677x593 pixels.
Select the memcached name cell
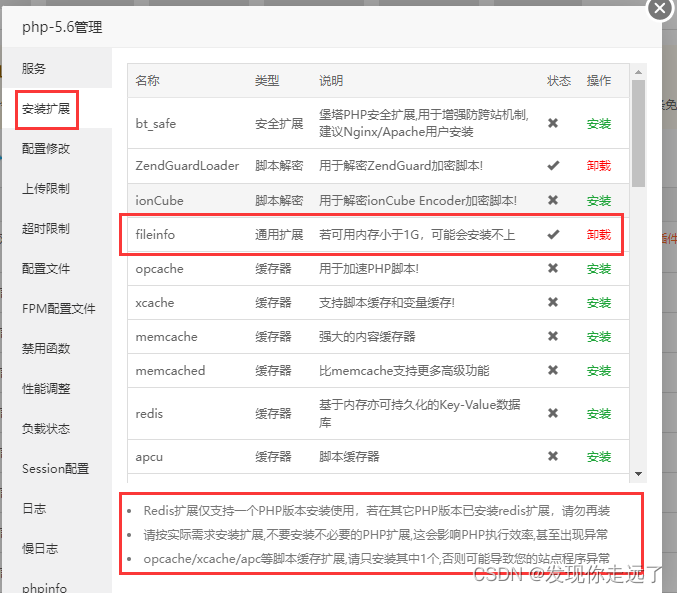pos(170,371)
